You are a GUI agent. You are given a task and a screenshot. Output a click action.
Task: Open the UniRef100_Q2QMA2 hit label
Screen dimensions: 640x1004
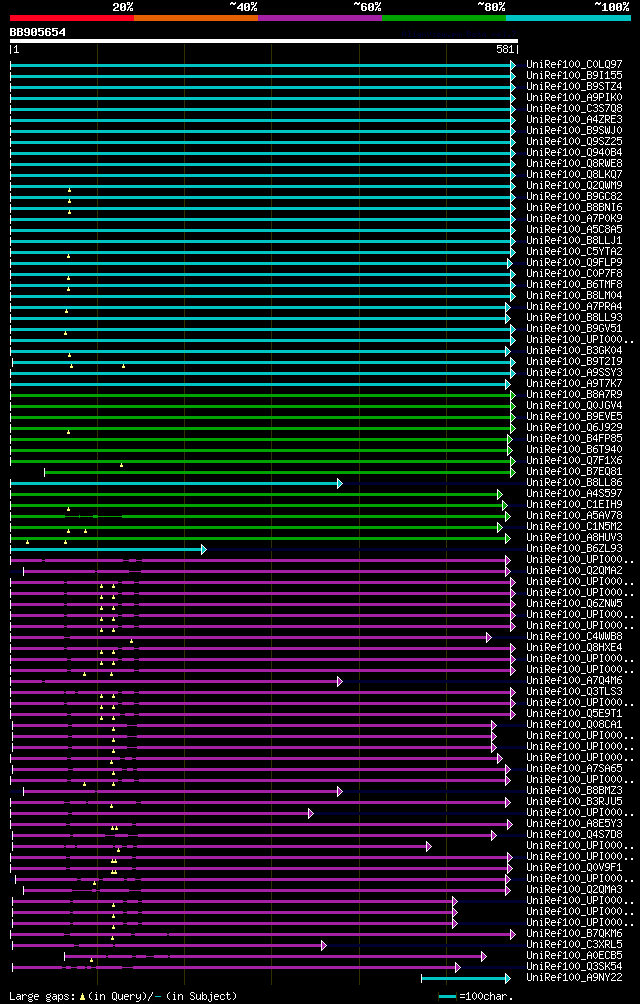point(574,571)
